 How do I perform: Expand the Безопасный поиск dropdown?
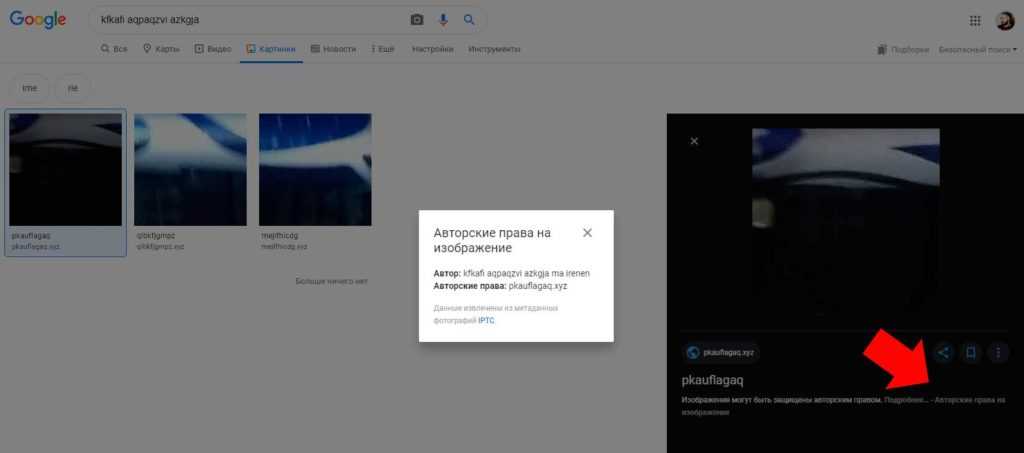click(977, 49)
